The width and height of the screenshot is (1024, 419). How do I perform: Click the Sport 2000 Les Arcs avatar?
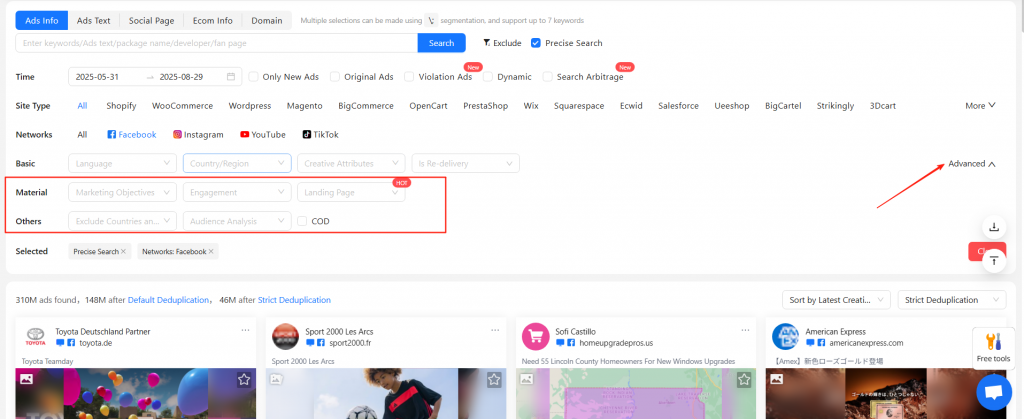[285, 337]
